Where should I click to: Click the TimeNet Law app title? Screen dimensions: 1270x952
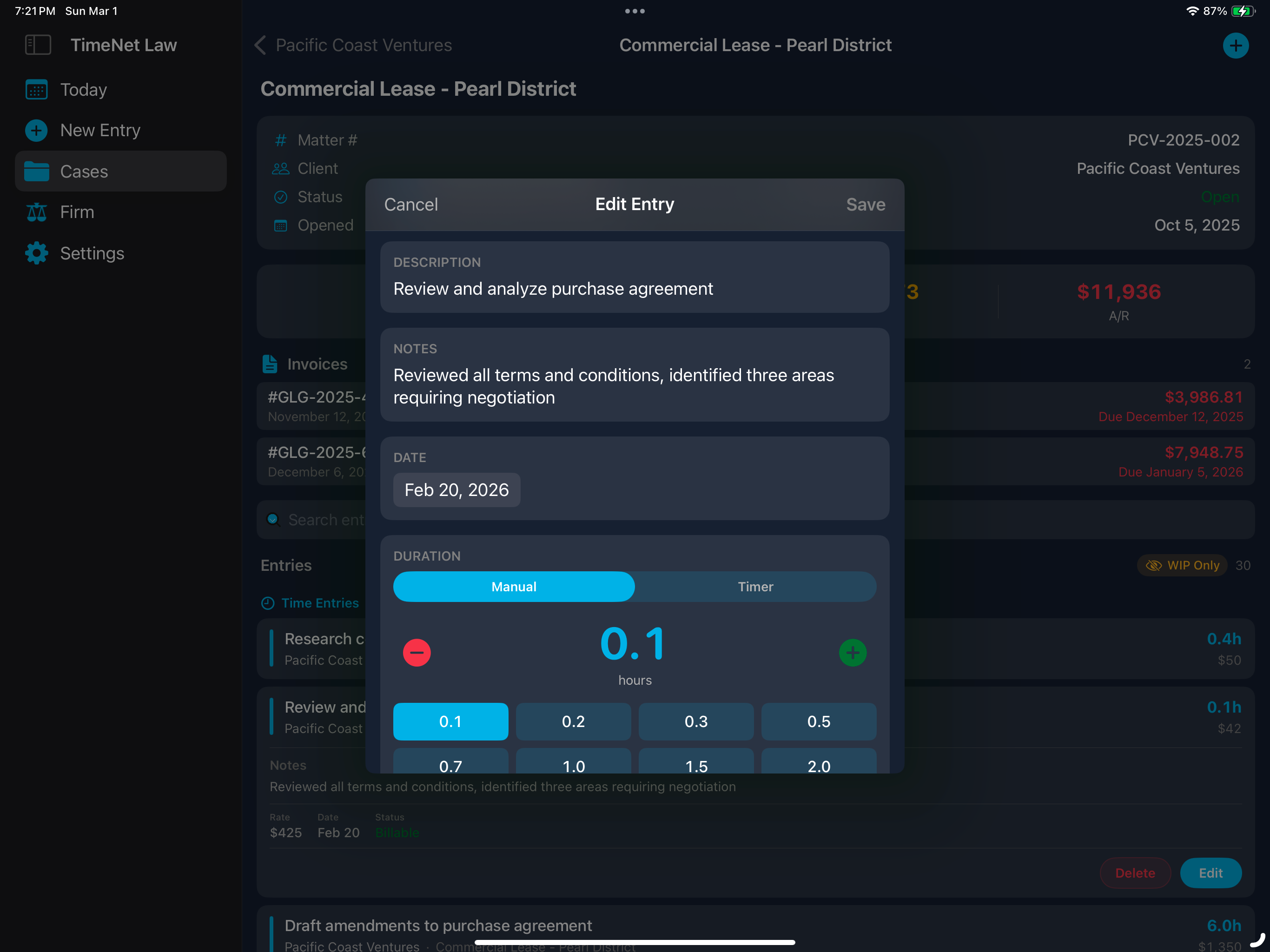point(124,45)
